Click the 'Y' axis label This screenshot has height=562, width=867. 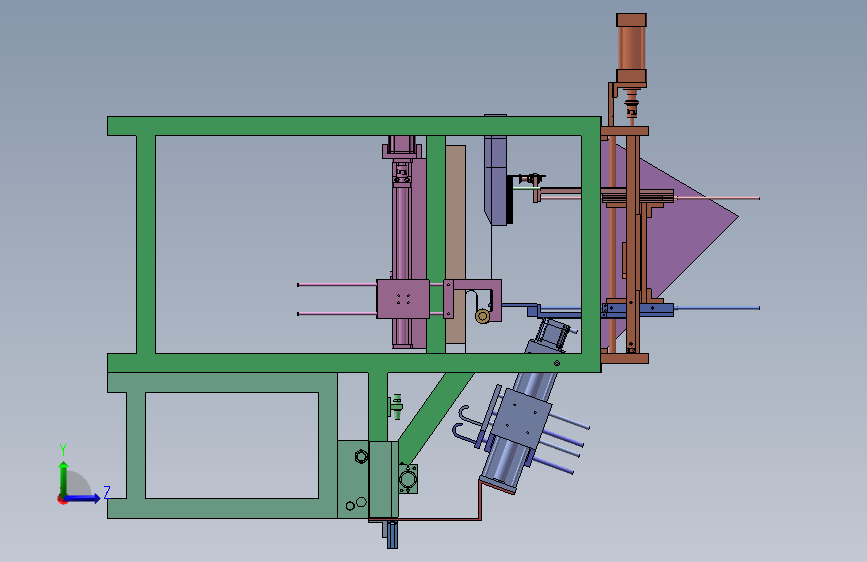[63, 450]
